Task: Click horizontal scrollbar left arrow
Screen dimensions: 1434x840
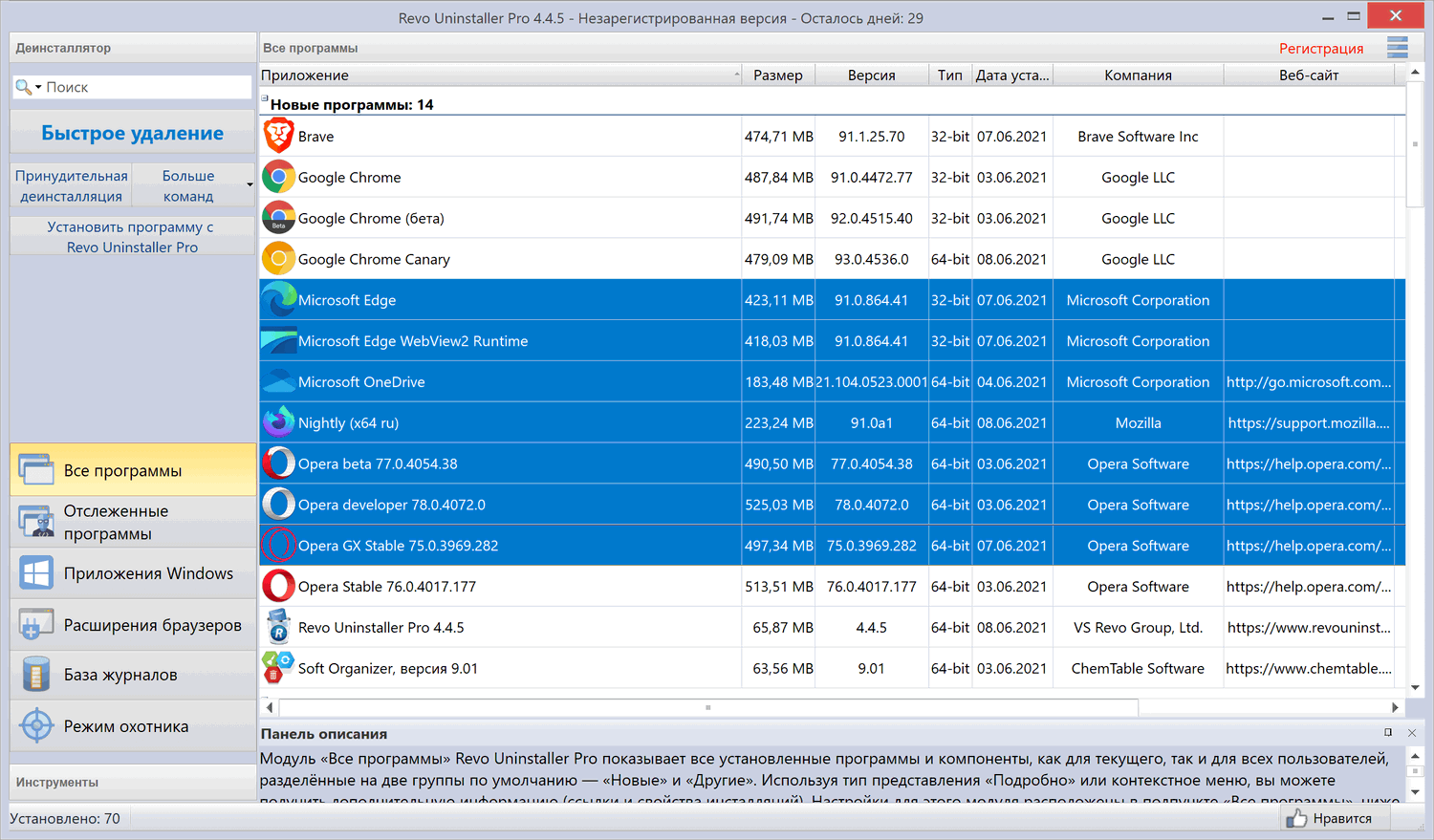Action: click(270, 707)
